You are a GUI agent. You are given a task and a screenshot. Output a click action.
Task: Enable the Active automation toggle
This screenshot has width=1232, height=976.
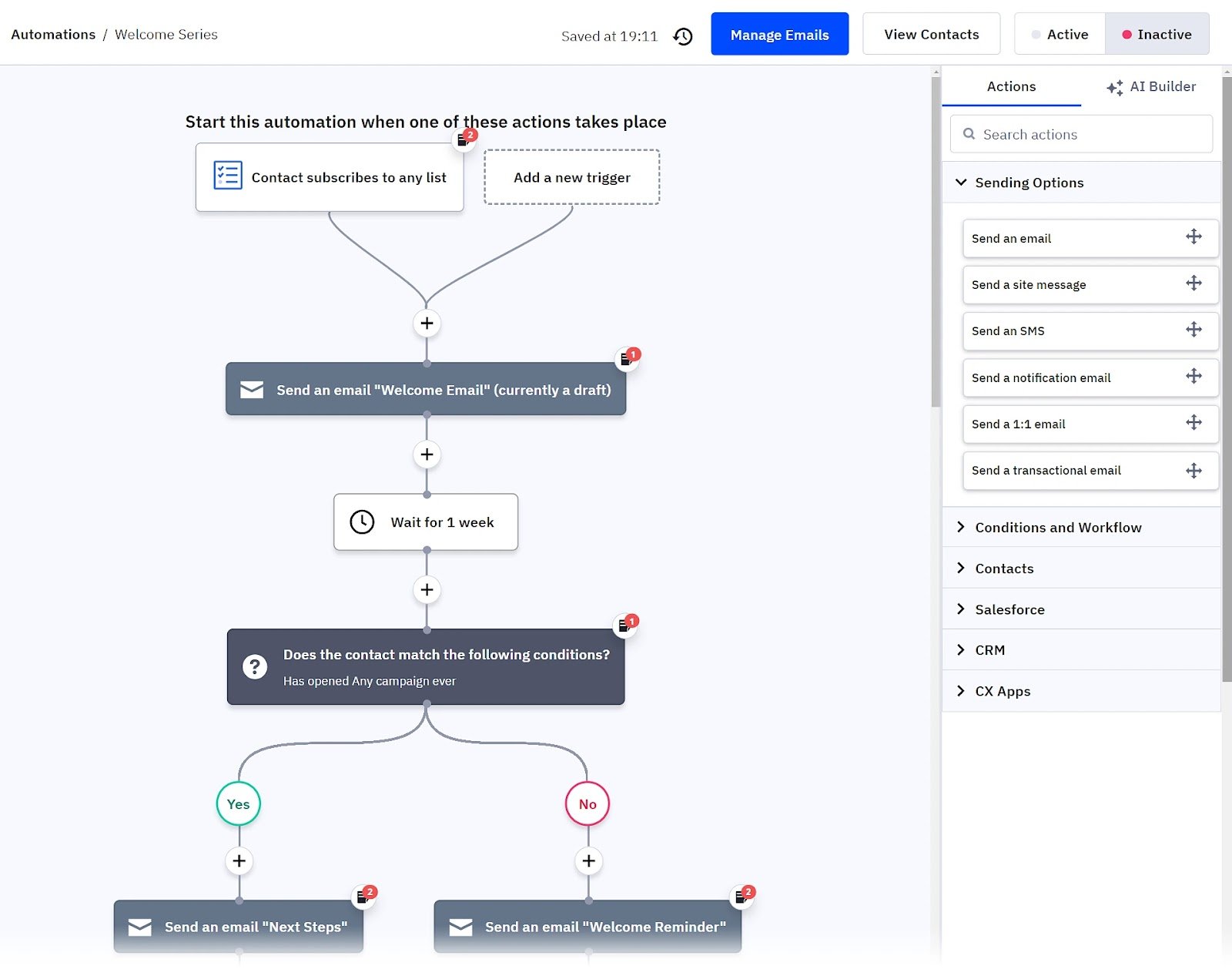coord(1059,34)
